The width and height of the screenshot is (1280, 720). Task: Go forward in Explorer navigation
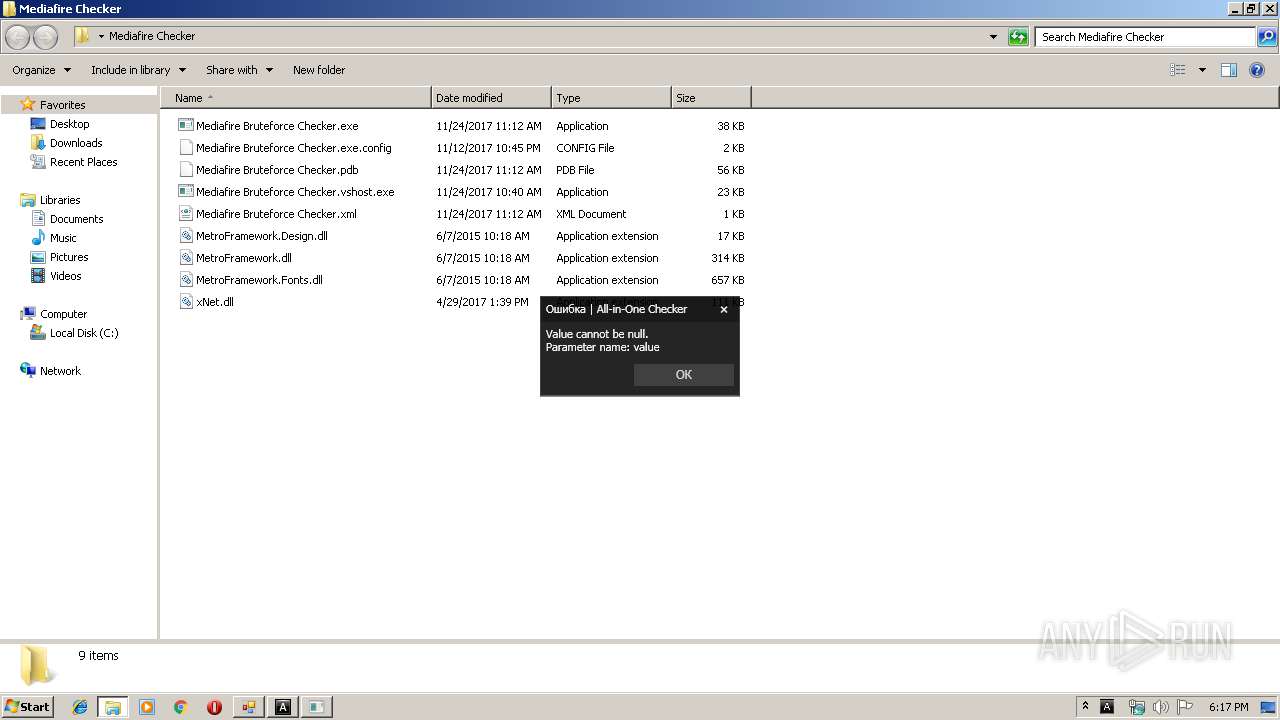pos(45,37)
